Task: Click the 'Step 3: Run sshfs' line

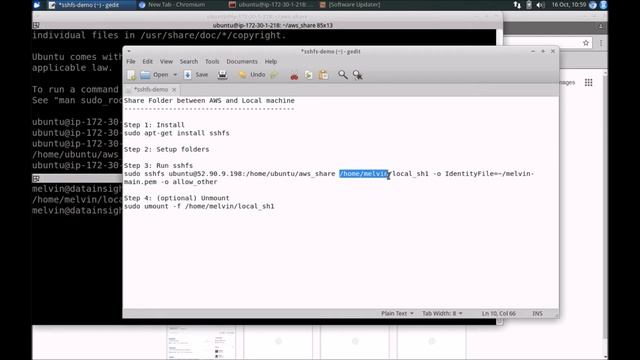Action: [158, 166]
